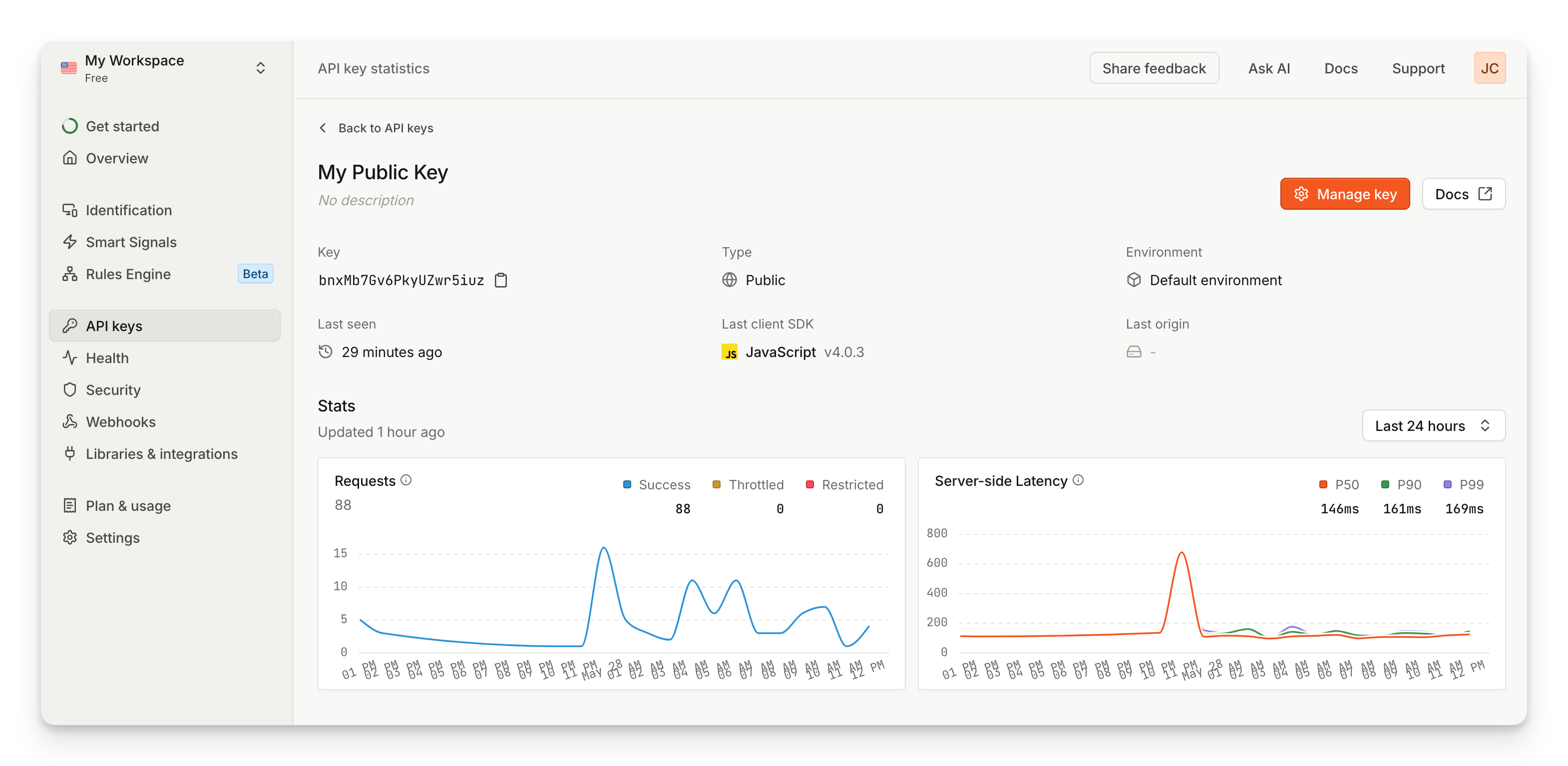Click the Beta badge
This screenshot has width=1568, height=766.
tap(255, 274)
